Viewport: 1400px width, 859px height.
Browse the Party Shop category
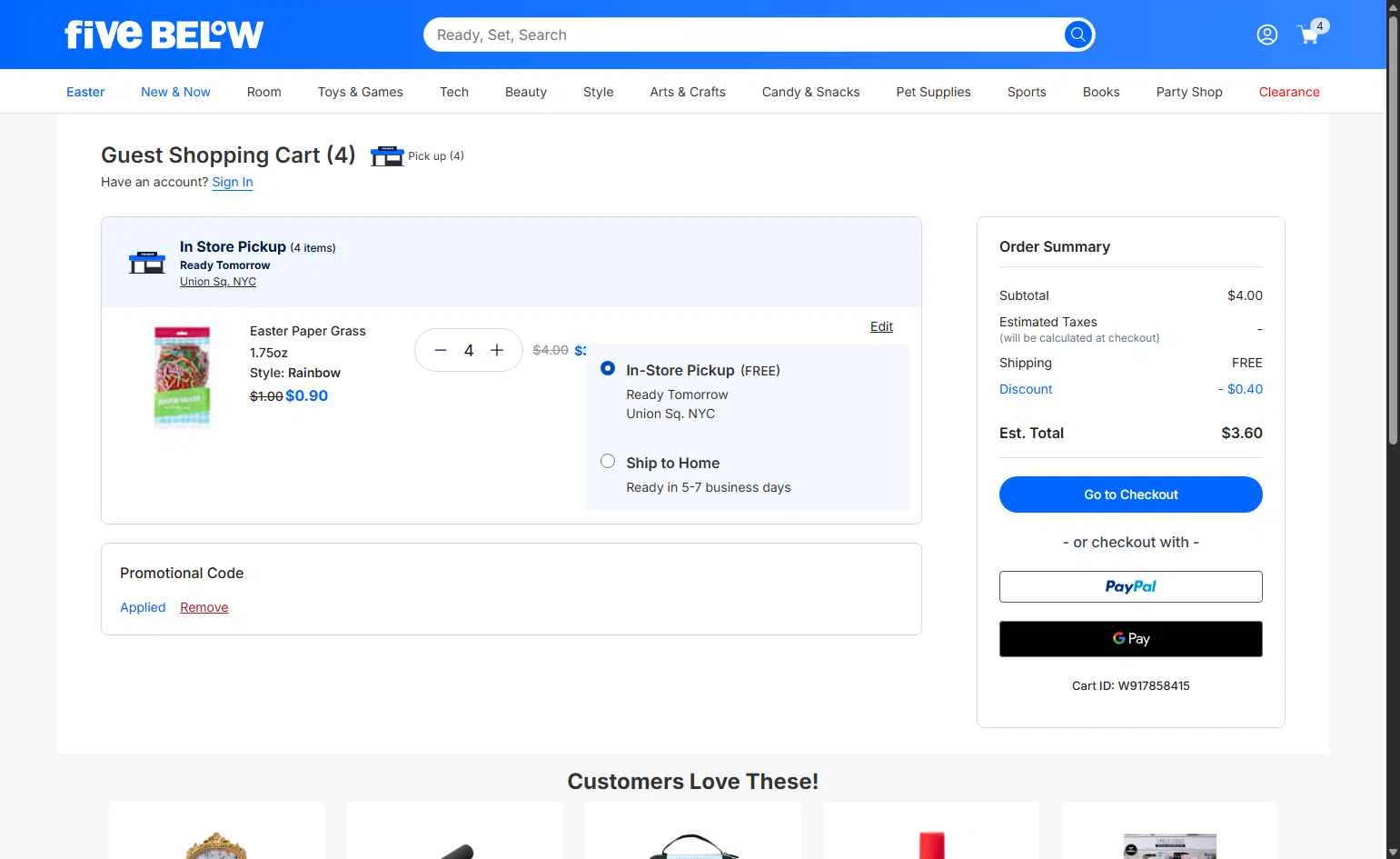click(1189, 92)
